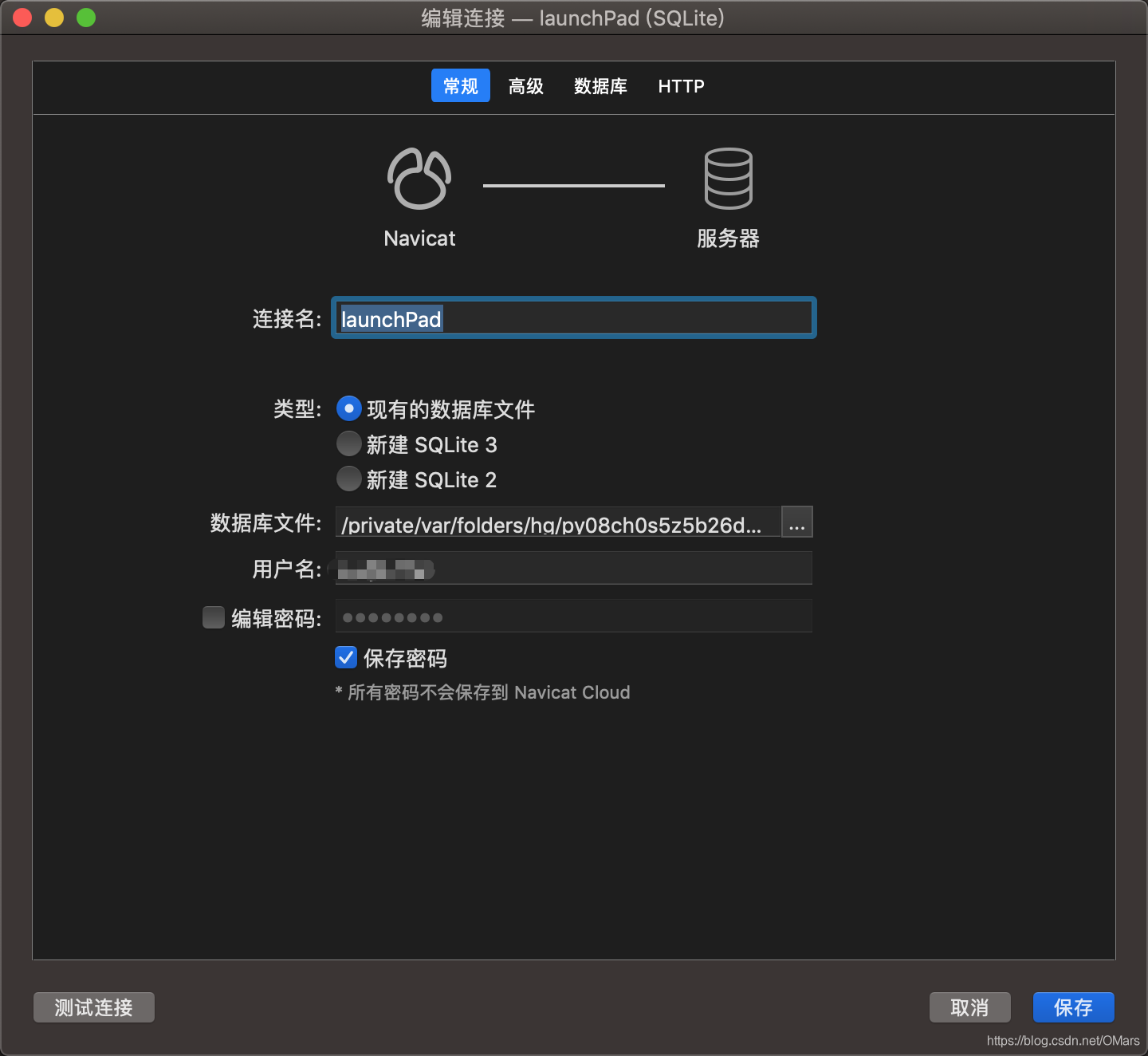Screen dimensions: 1148x1056
Task: Uncheck the 保存密码 checkbox
Action: click(x=346, y=657)
